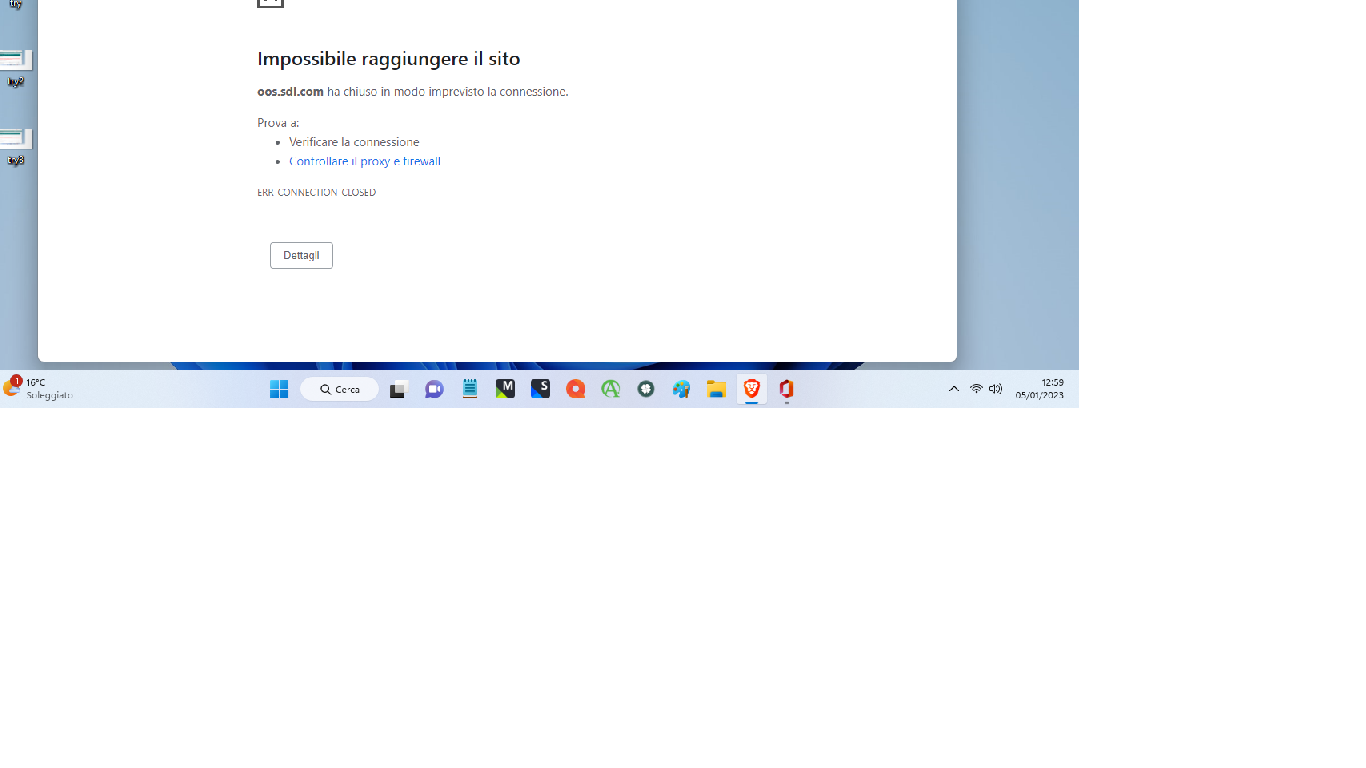Click the Wi-Fi icon in the system tray

[975, 389]
